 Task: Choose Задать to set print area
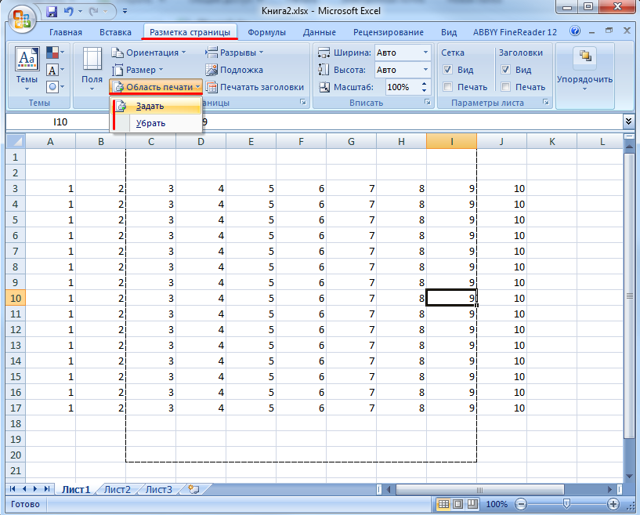(x=157, y=106)
